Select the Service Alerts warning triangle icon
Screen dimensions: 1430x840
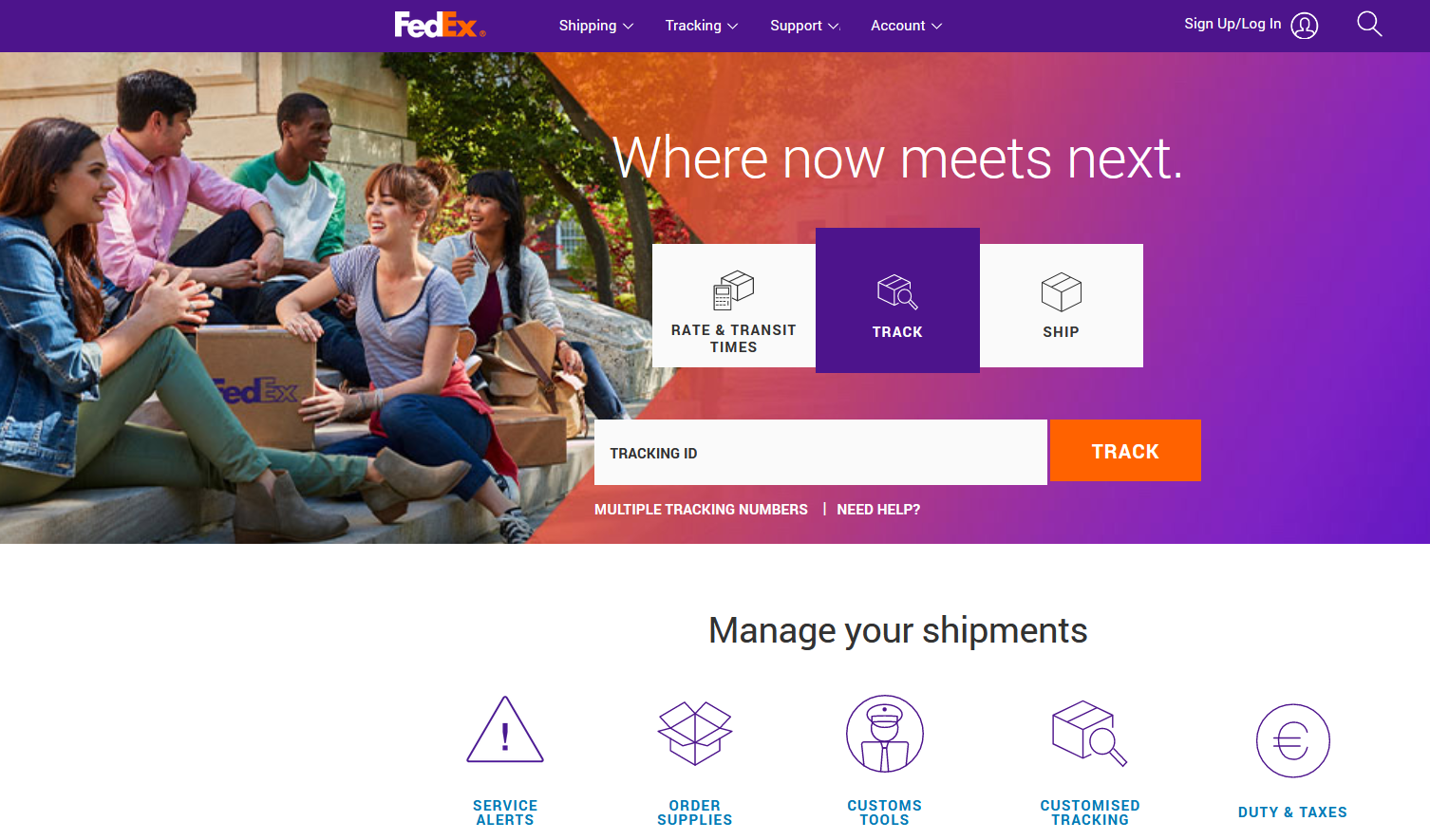pos(505,729)
